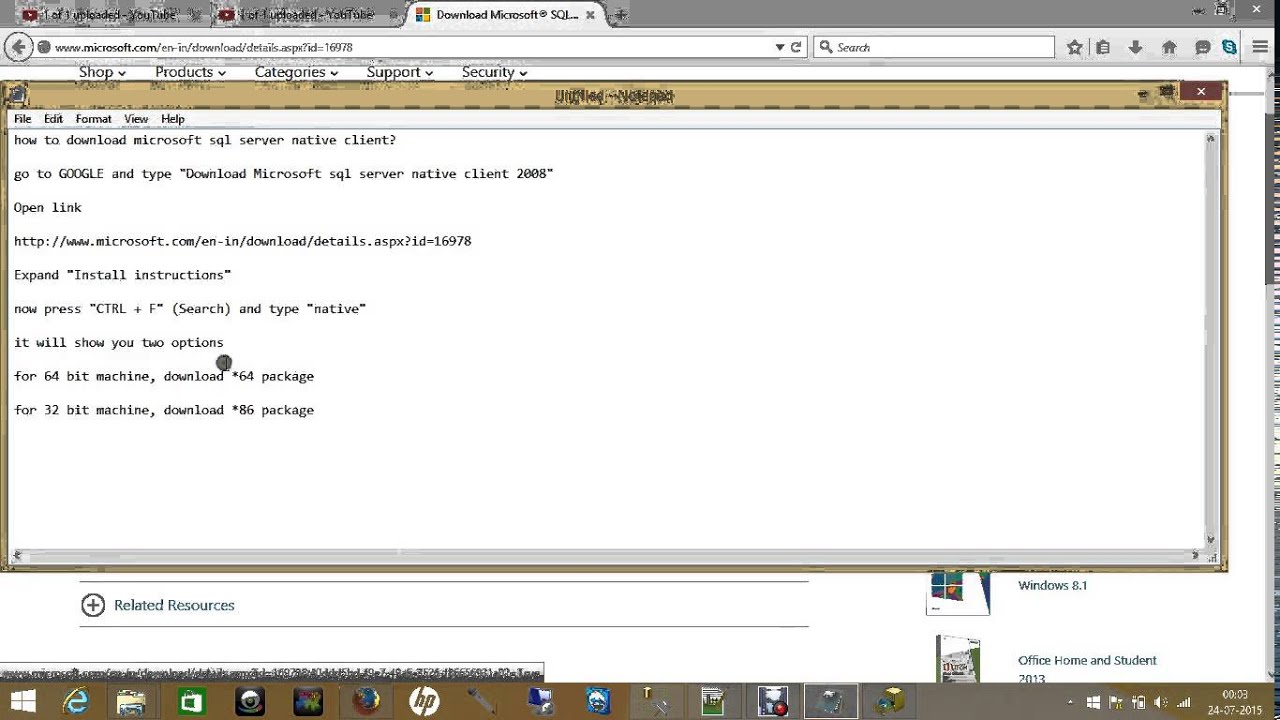Close the Notepad window
1280x720 pixels.
1200,91
